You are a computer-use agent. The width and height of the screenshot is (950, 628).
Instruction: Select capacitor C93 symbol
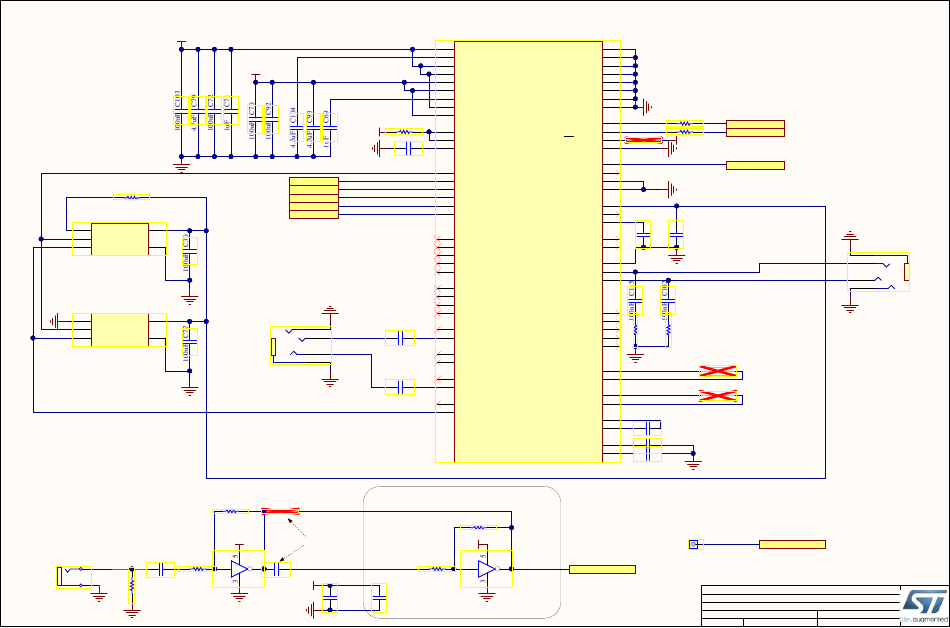point(313,128)
